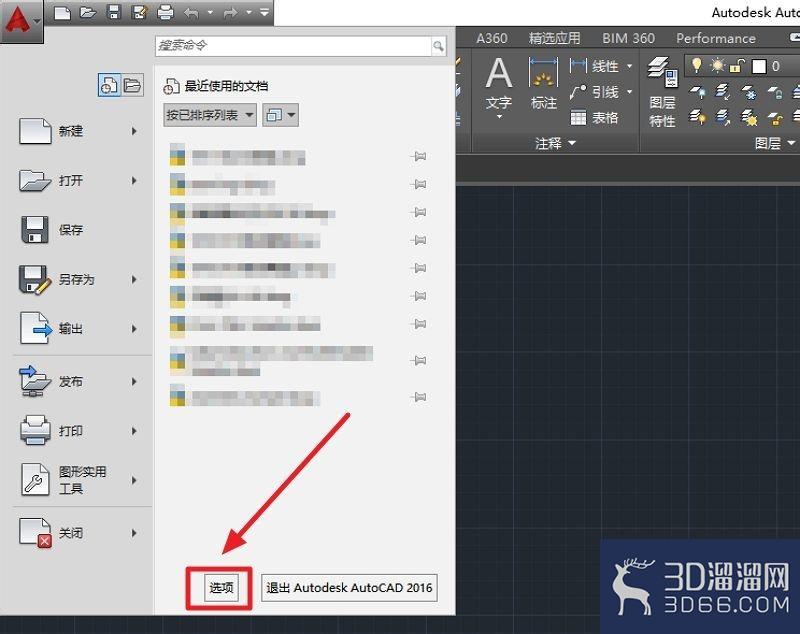The height and width of the screenshot is (634, 800).
Task: Select the 标注 dimension tool
Action: click(543, 84)
